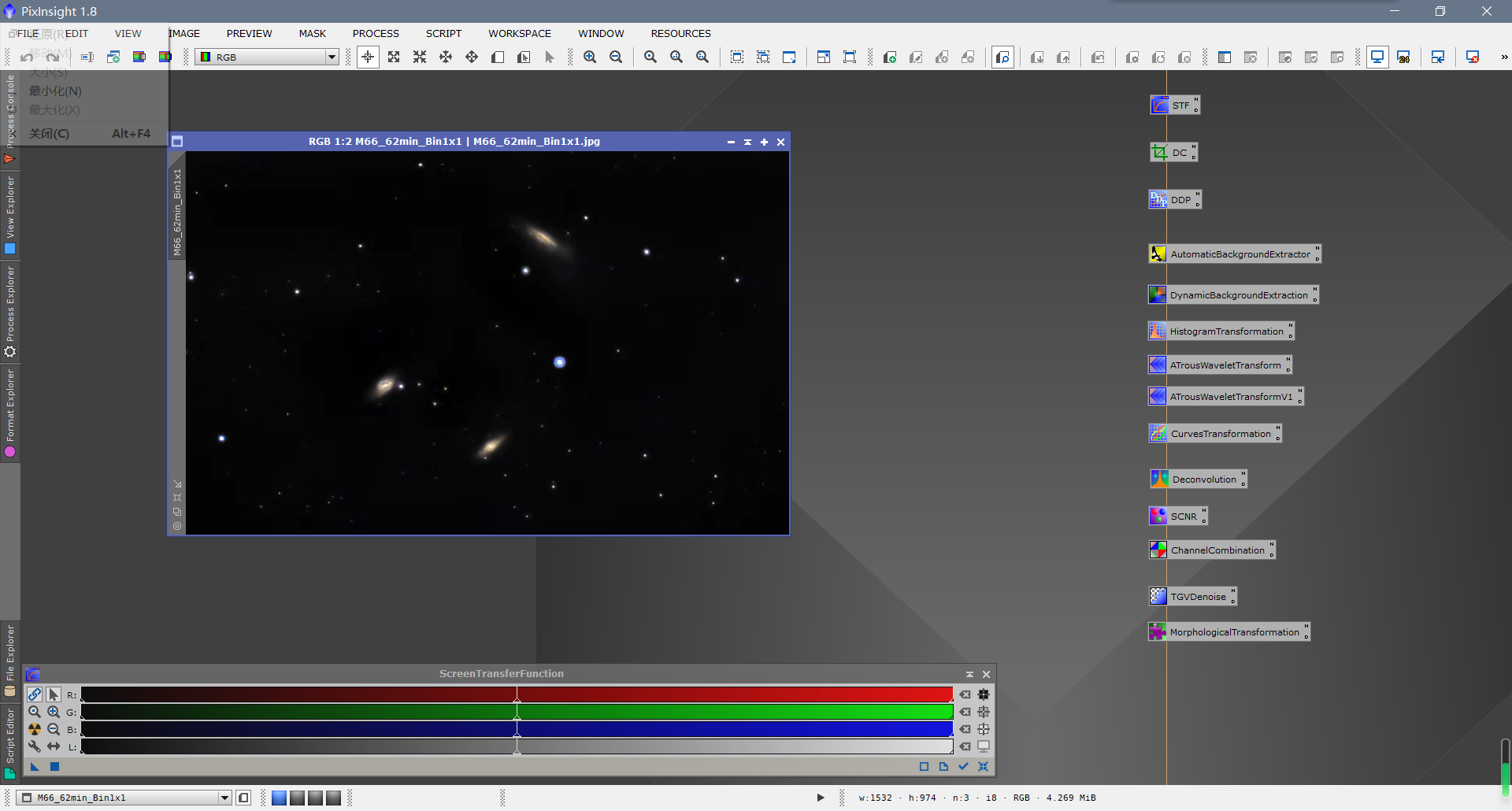Image resolution: width=1512 pixels, height=811 pixels.
Task: Open ATrousWaveletTransformV1 process icon
Action: [x=1226, y=396]
